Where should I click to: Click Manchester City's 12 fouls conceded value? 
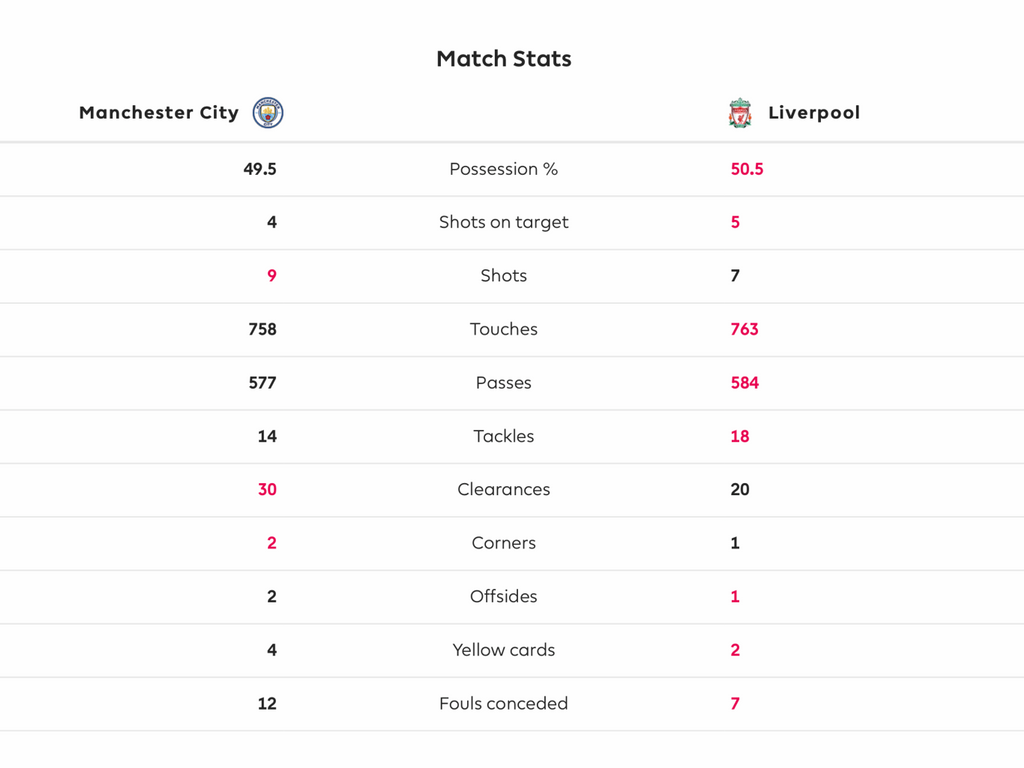point(267,704)
